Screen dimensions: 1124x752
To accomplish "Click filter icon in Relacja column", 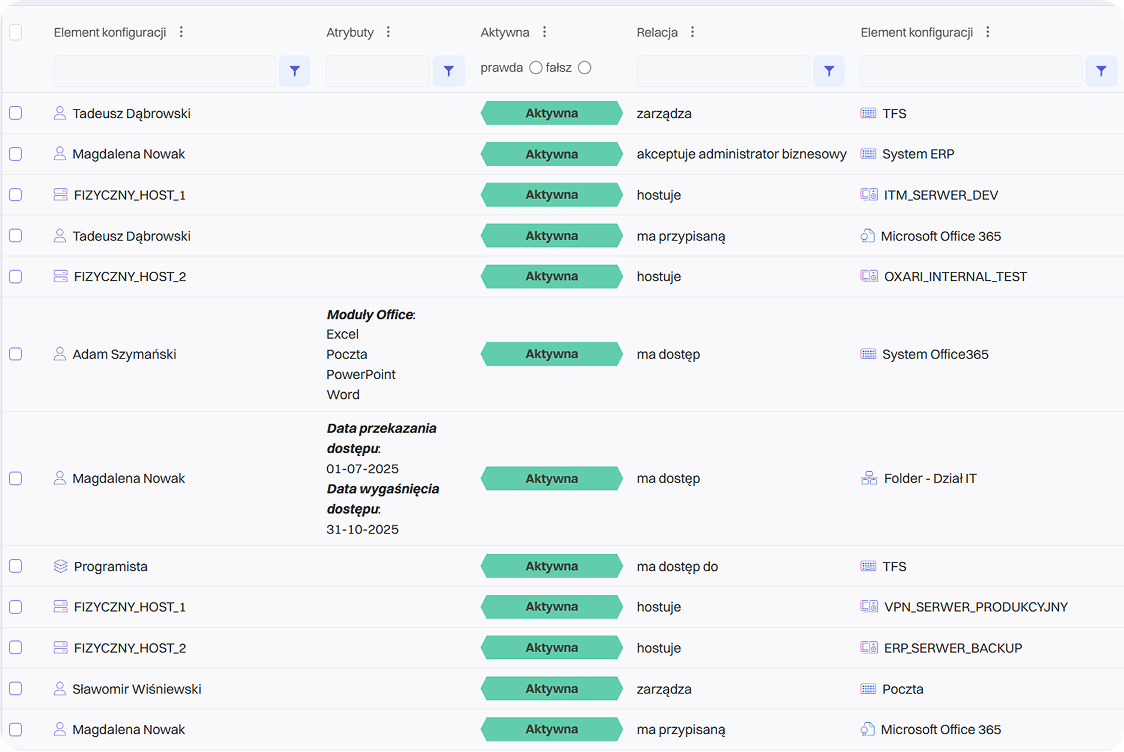I will click(x=828, y=71).
